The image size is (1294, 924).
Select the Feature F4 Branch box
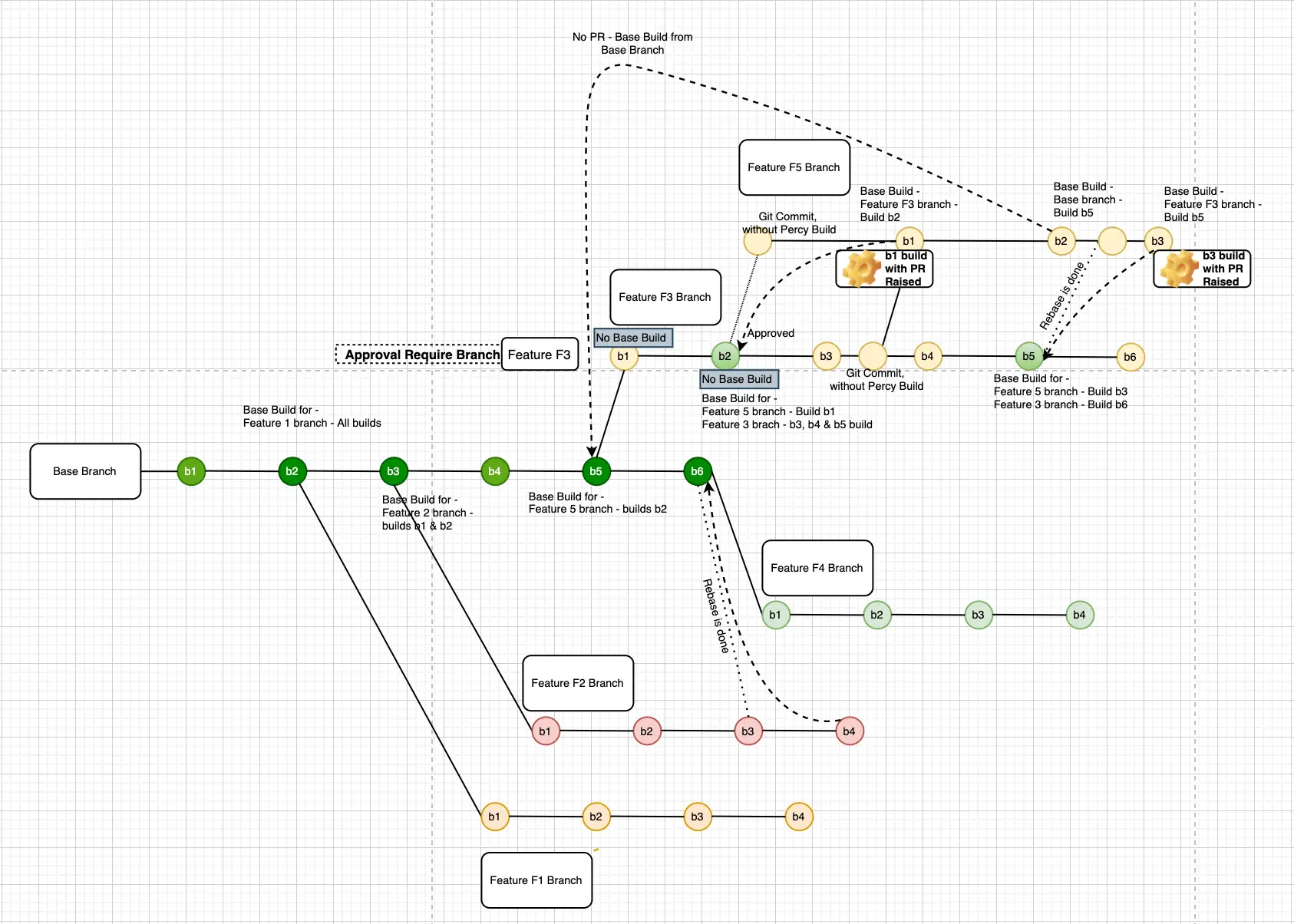click(x=817, y=568)
